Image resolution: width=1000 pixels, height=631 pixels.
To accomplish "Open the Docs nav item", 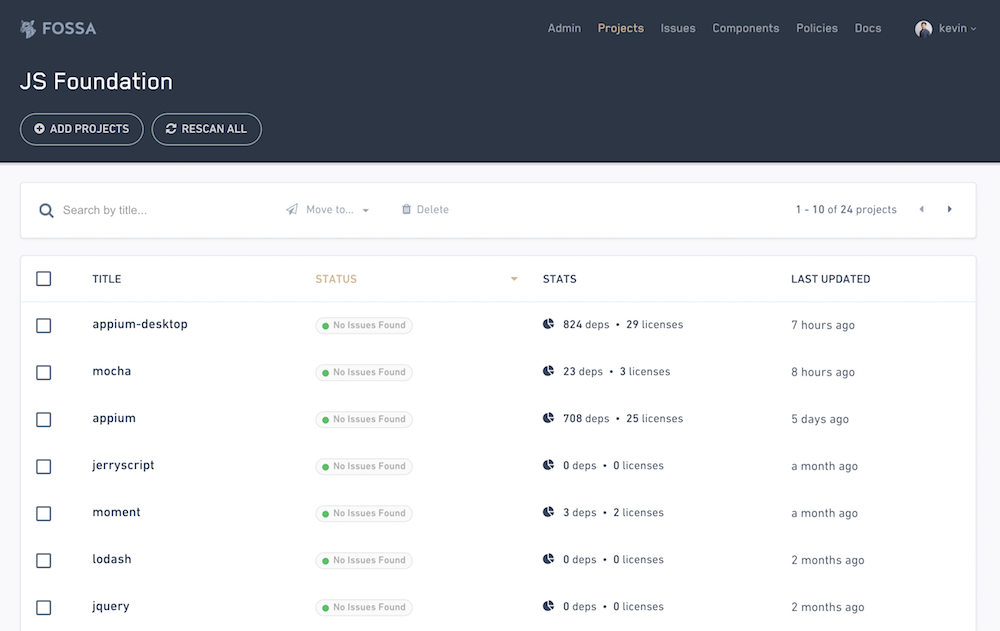I will (x=868, y=28).
